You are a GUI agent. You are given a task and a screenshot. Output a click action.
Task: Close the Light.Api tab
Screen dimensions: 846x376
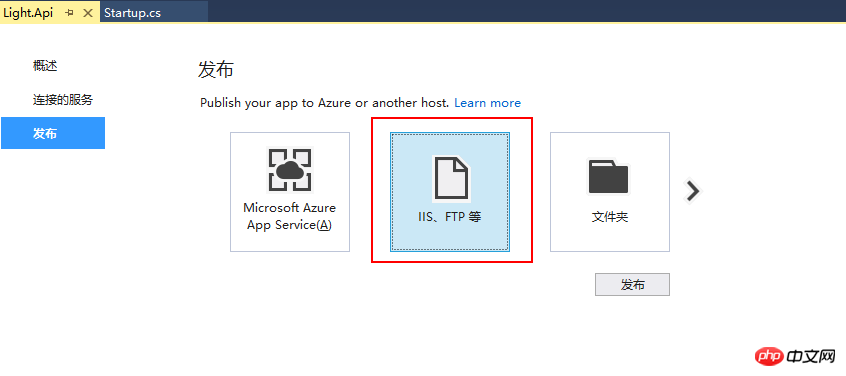(88, 13)
